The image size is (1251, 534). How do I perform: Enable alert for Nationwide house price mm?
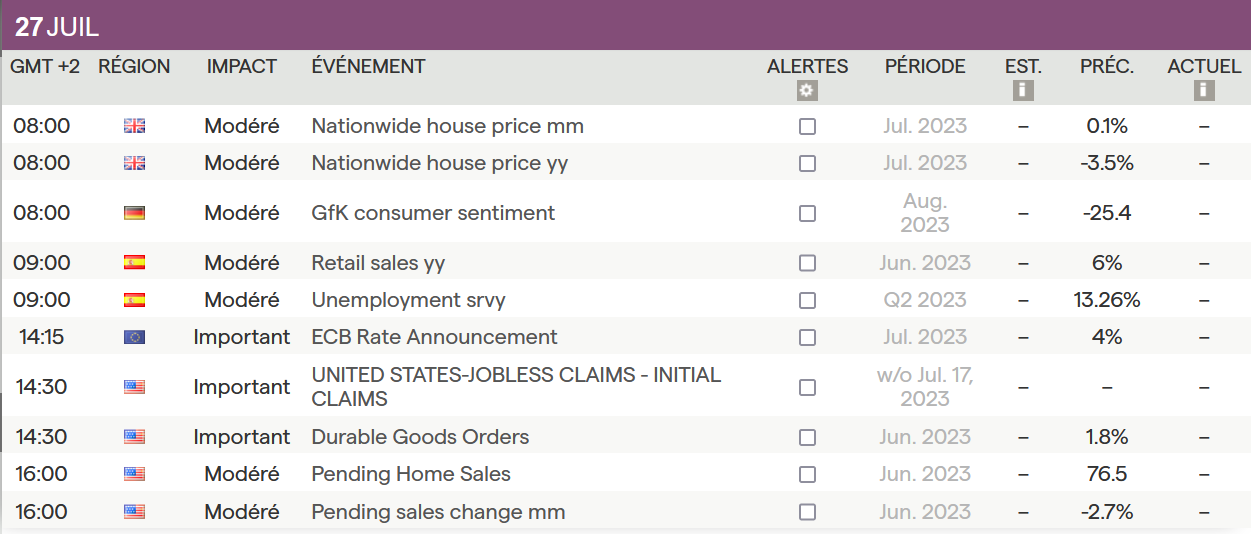pos(807,127)
